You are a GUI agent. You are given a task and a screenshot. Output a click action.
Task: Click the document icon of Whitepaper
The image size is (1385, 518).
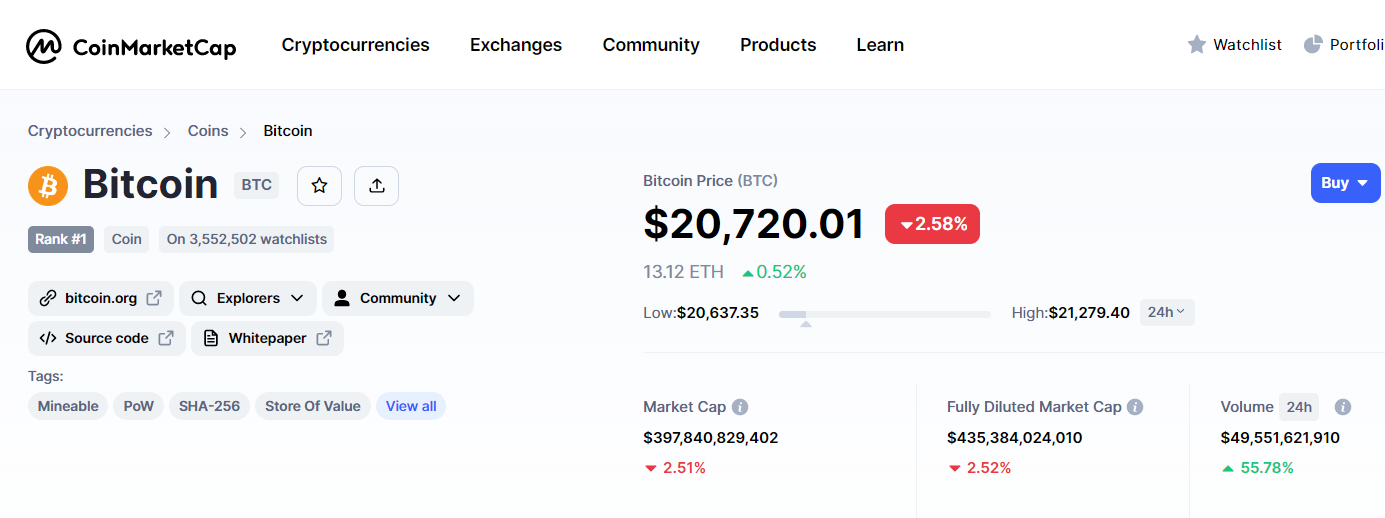pyautogui.click(x=210, y=338)
